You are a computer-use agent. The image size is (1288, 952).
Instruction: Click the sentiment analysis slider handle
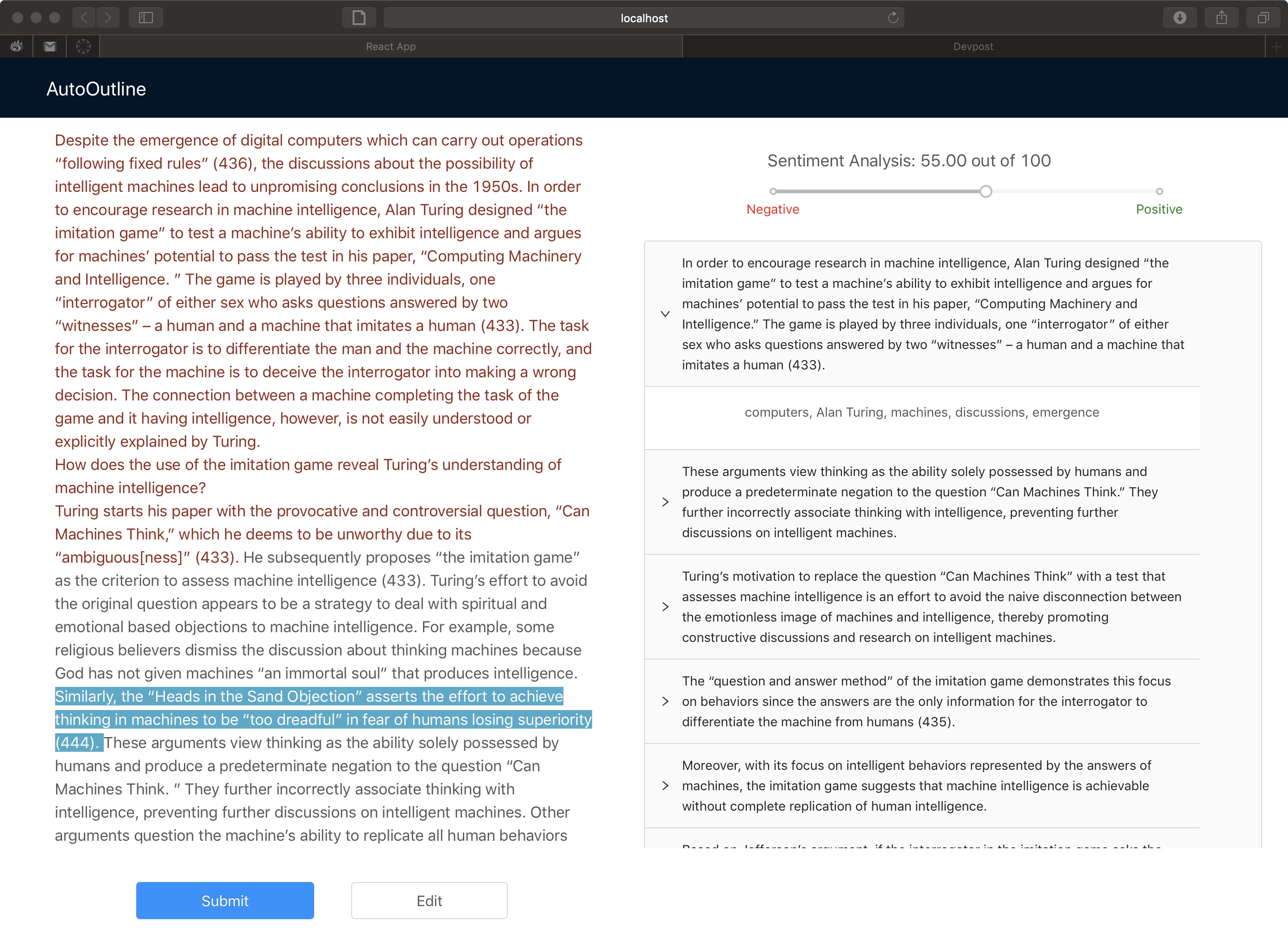point(985,191)
